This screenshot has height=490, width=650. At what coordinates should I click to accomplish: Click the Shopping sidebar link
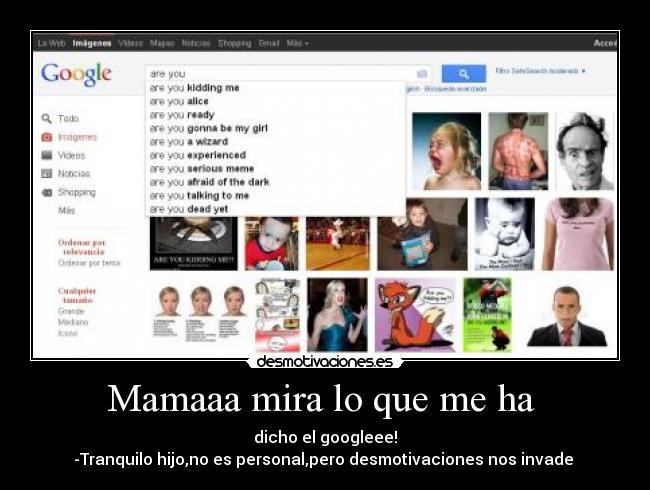point(77,192)
